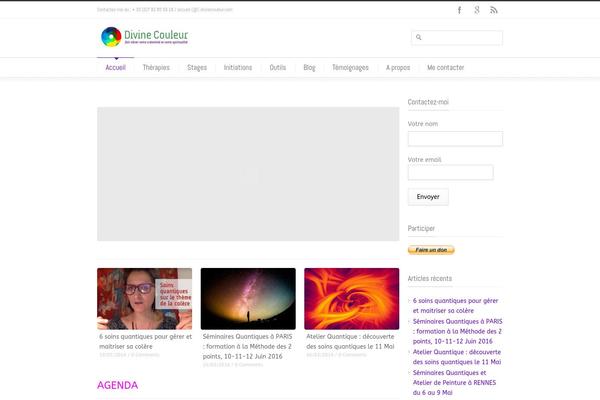Viewport: 600px width, 400px height.
Task: Click the Contactez-moi sidebar heading
Action: (x=428, y=102)
